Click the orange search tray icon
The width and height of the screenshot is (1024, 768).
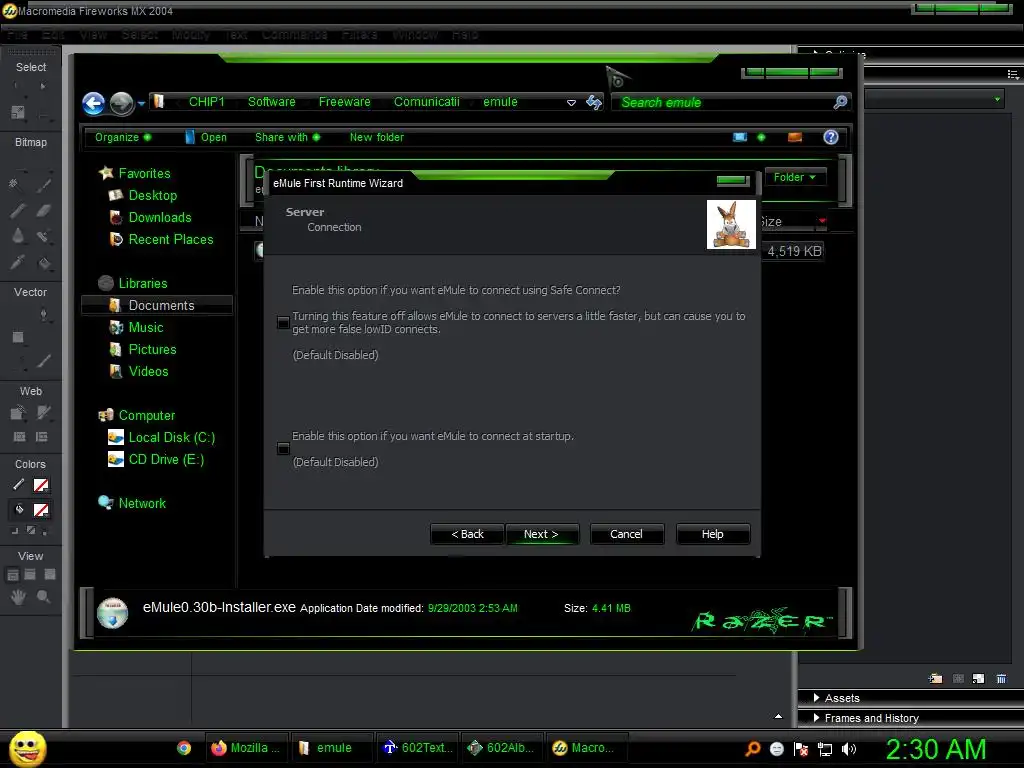click(753, 749)
